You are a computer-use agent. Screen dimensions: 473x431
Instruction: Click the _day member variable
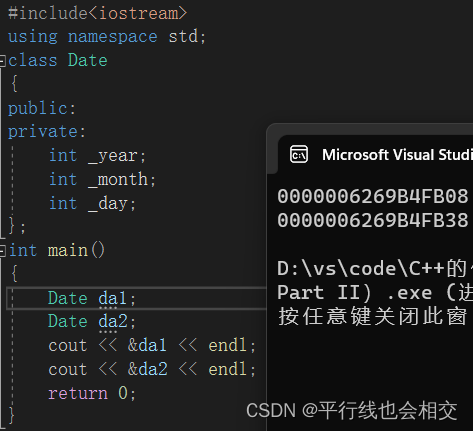108,204
